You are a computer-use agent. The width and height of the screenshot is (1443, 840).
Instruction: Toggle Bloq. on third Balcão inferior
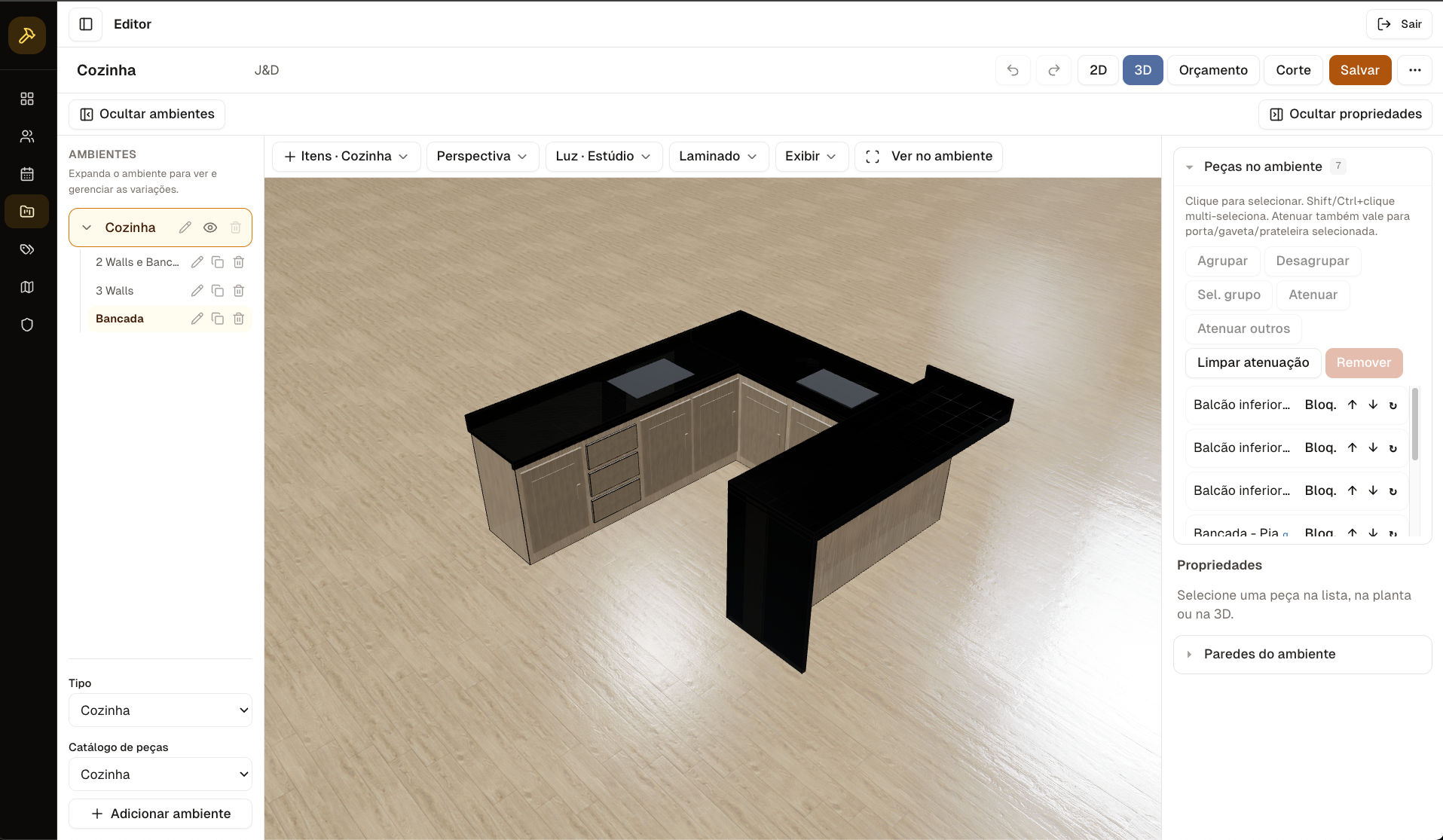click(1320, 490)
